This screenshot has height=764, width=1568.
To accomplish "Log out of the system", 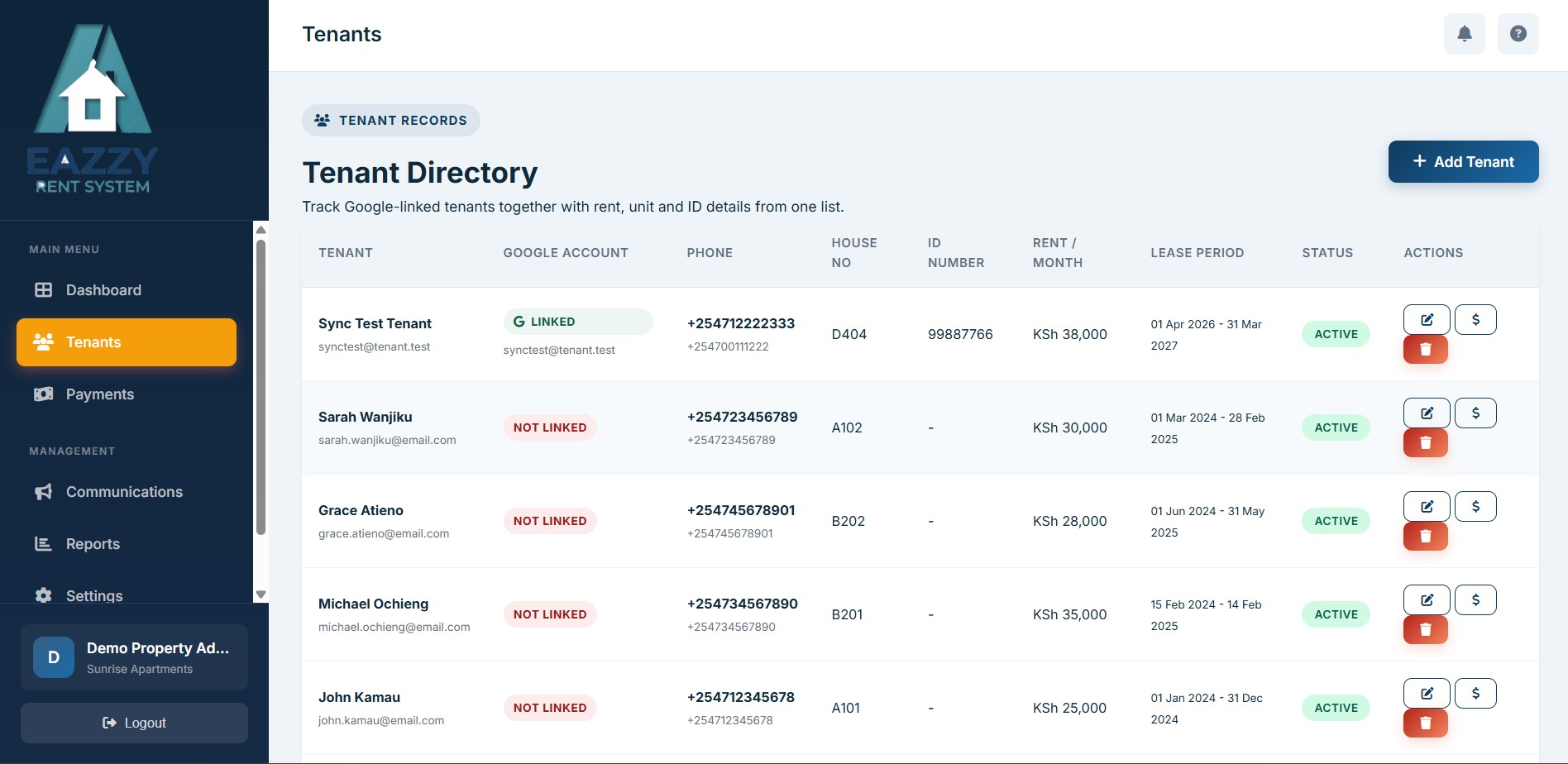I will 134,723.
